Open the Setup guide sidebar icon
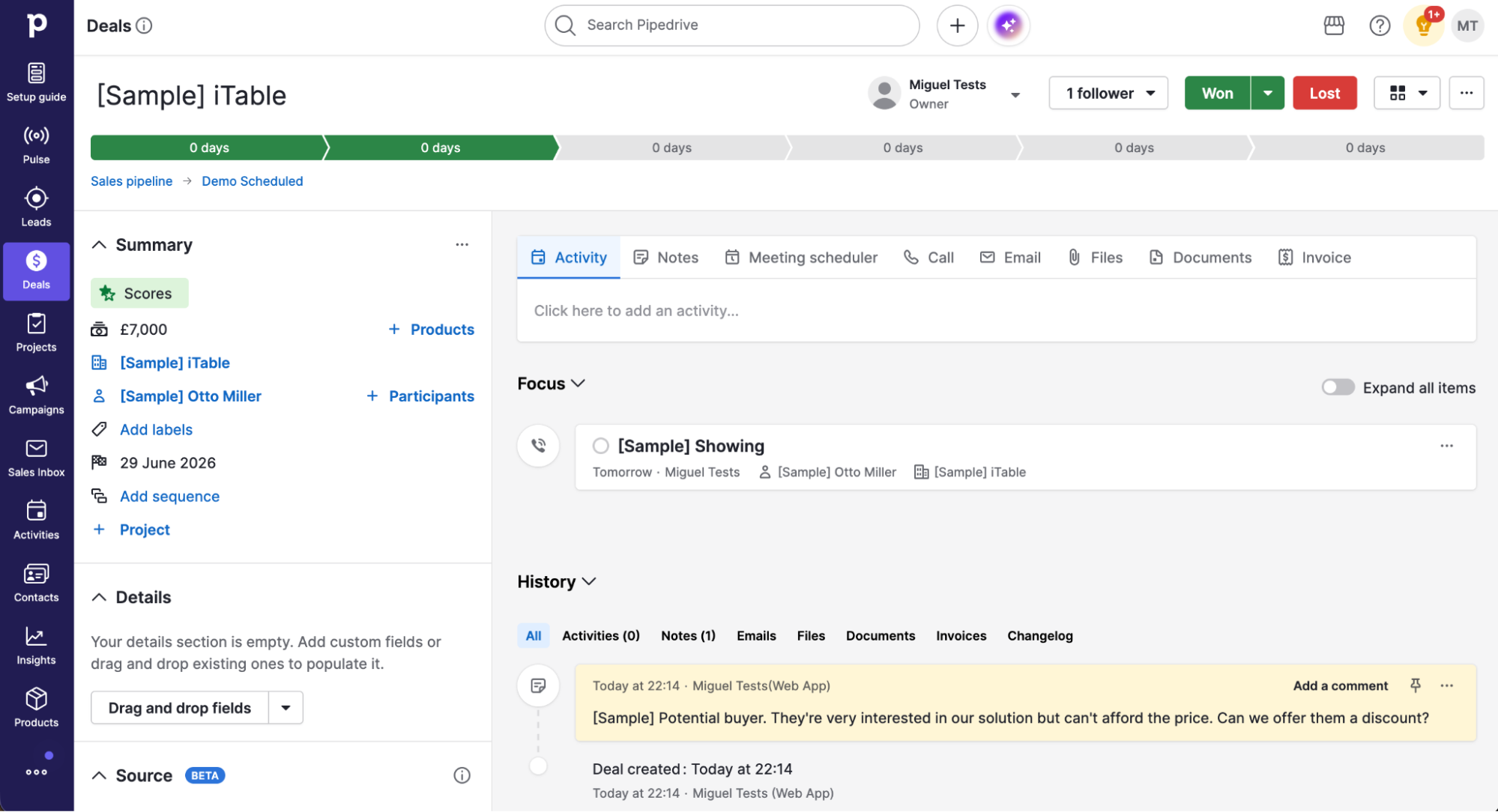 coord(36,82)
